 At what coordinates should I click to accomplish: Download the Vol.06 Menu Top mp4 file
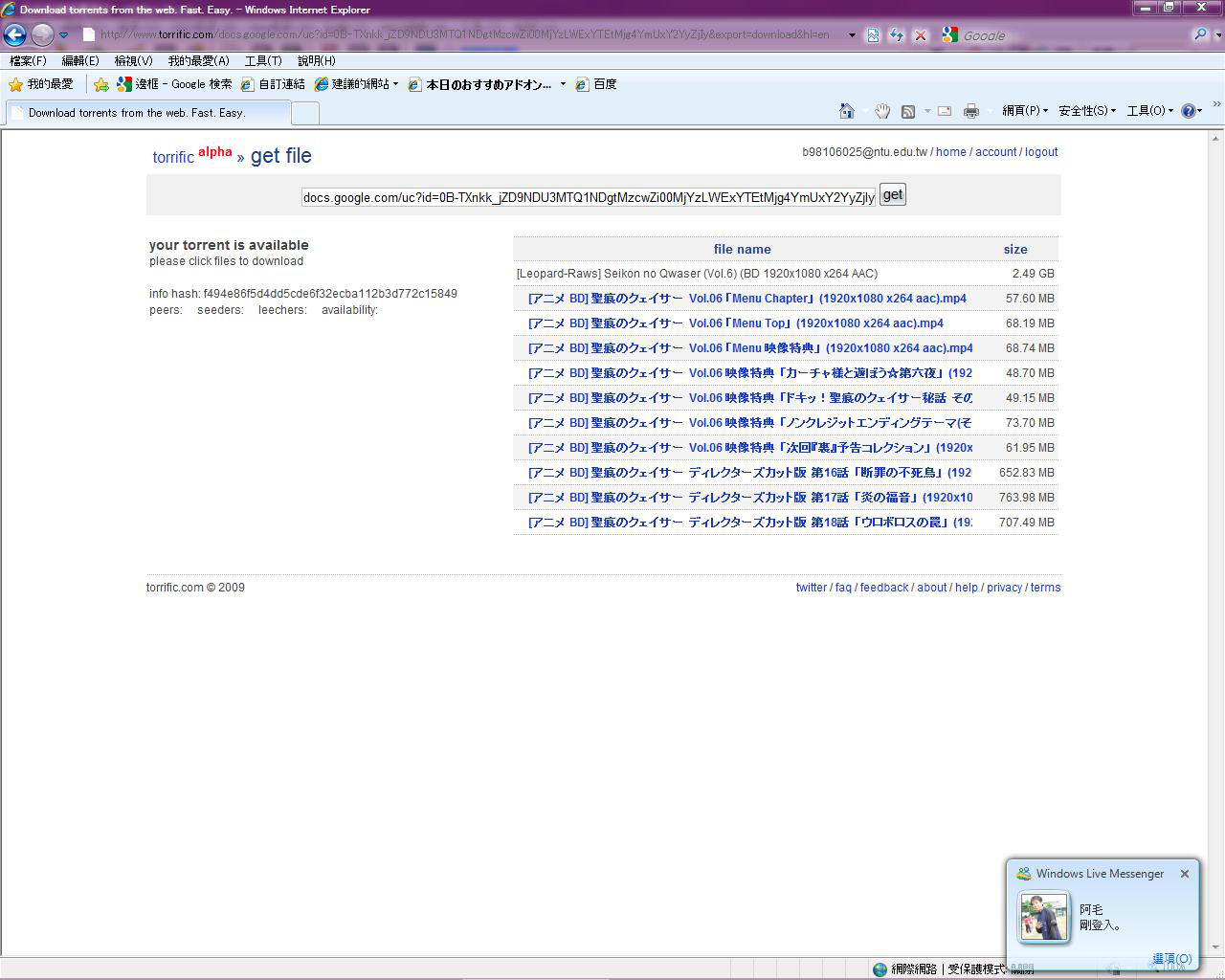coord(735,323)
